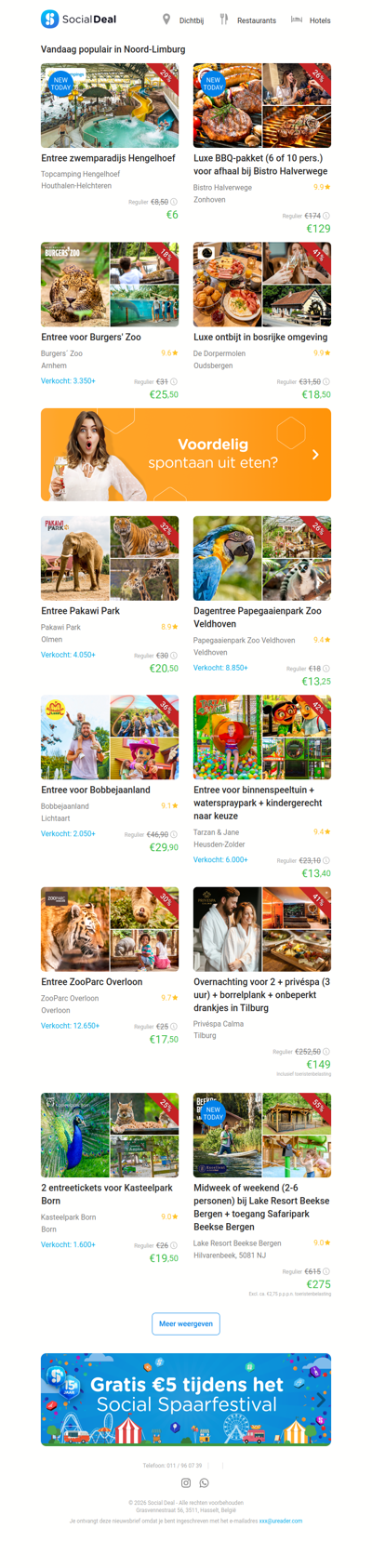The width and height of the screenshot is (372, 1568).
Task: Click the Restaurants fork and knife icon
Action: point(224,19)
